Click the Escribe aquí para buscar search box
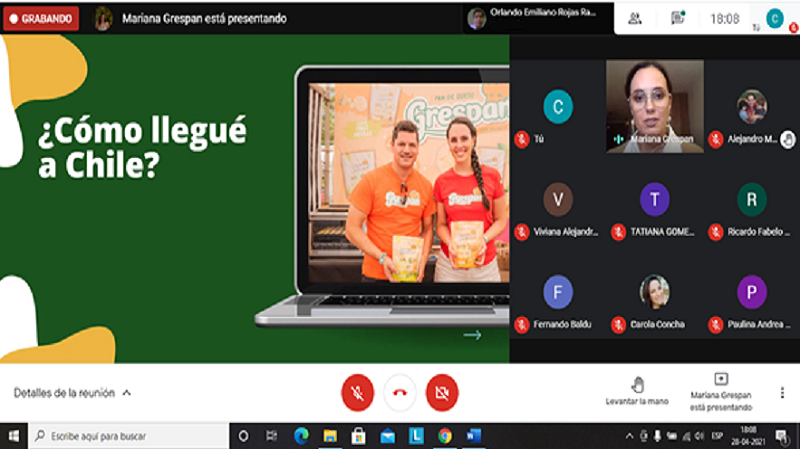The image size is (800, 449). [x=129, y=436]
